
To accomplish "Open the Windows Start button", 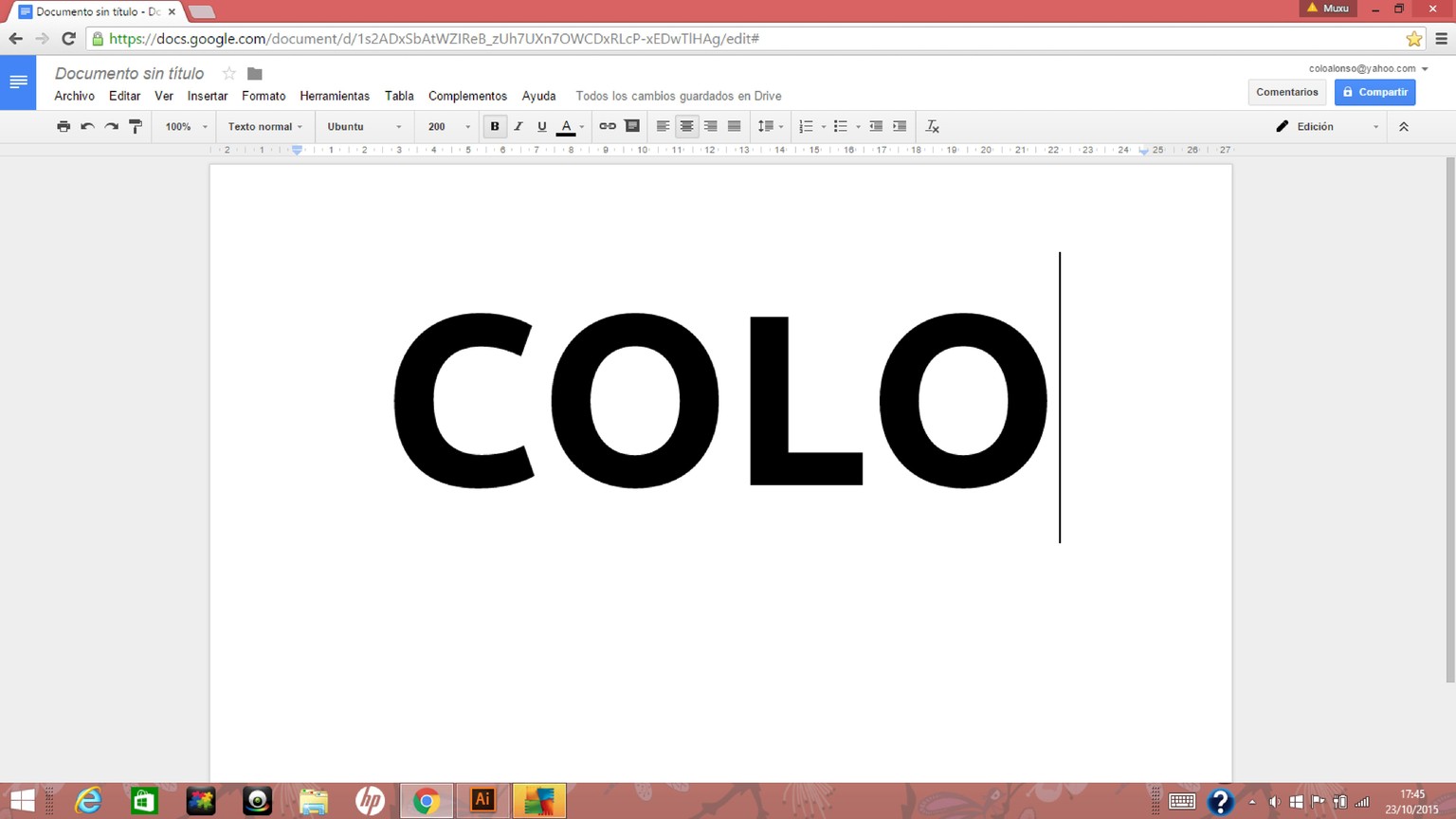I will coord(22,801).
